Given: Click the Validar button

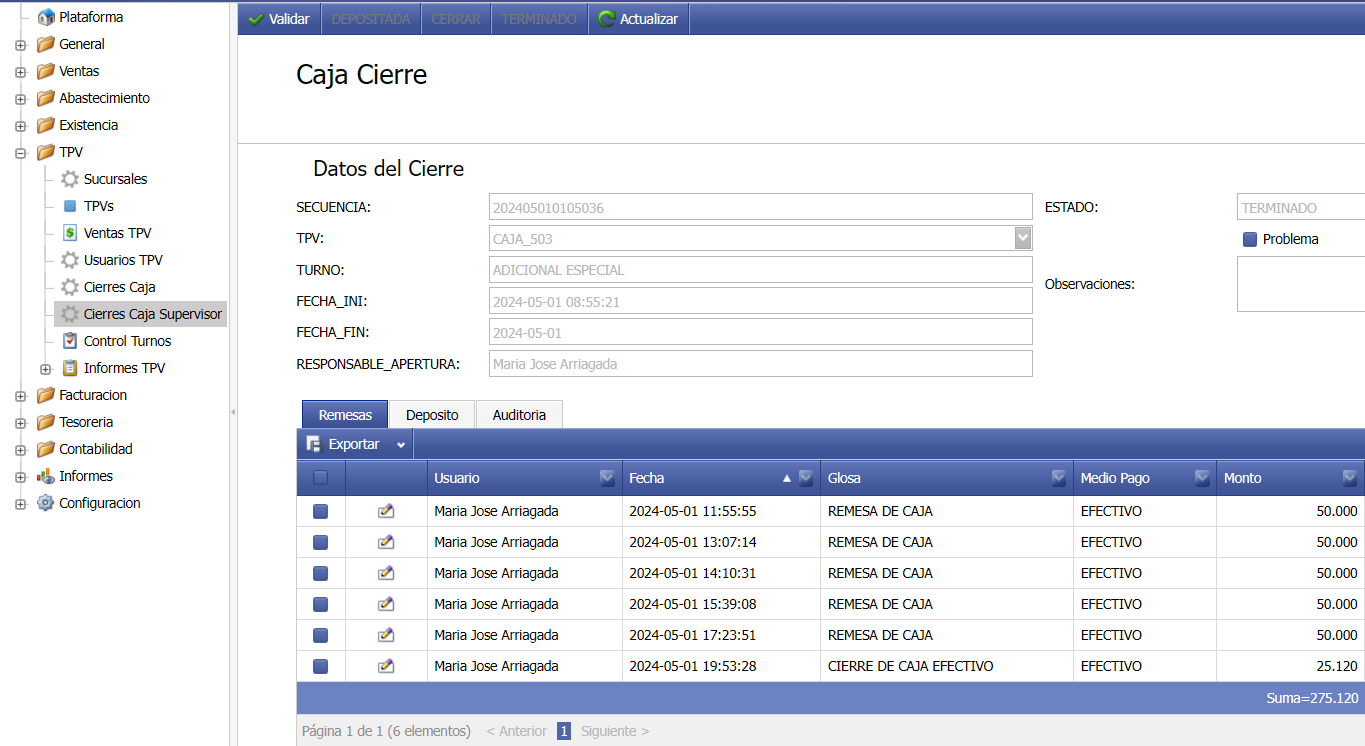Looking at the screenshot, I should [279, 19].
